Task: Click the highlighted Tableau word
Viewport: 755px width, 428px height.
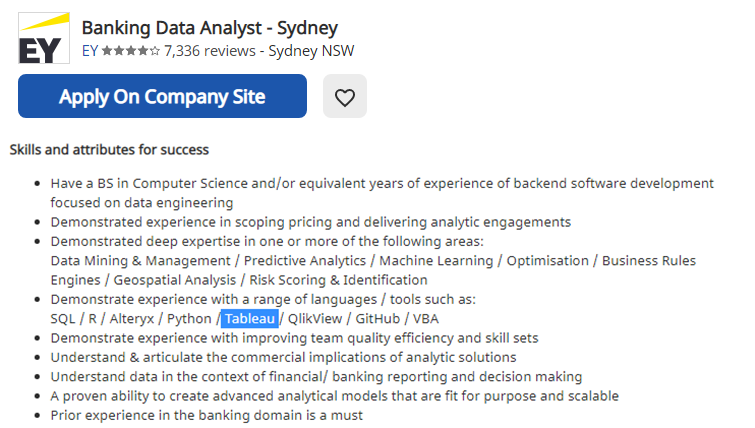Action: pos(249,319)
